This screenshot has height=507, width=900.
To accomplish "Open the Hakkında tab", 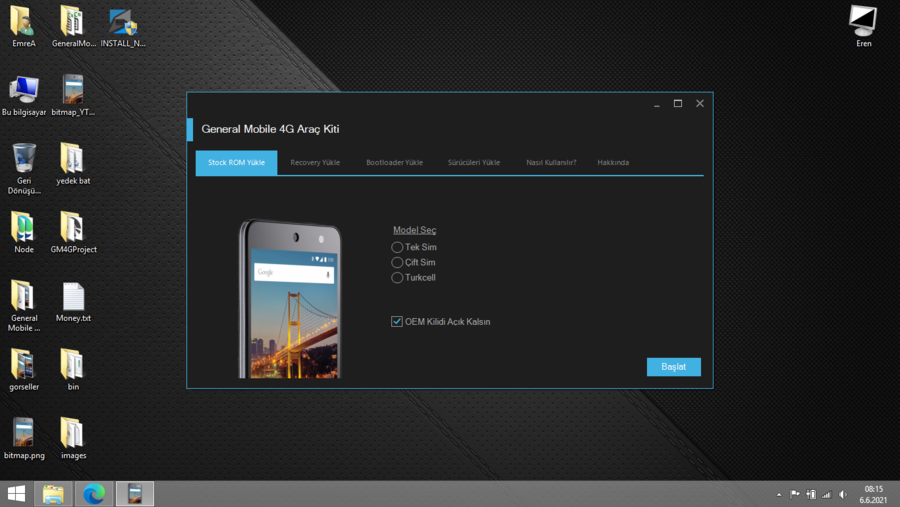I will pyautogui.click(x=613, y=162).
